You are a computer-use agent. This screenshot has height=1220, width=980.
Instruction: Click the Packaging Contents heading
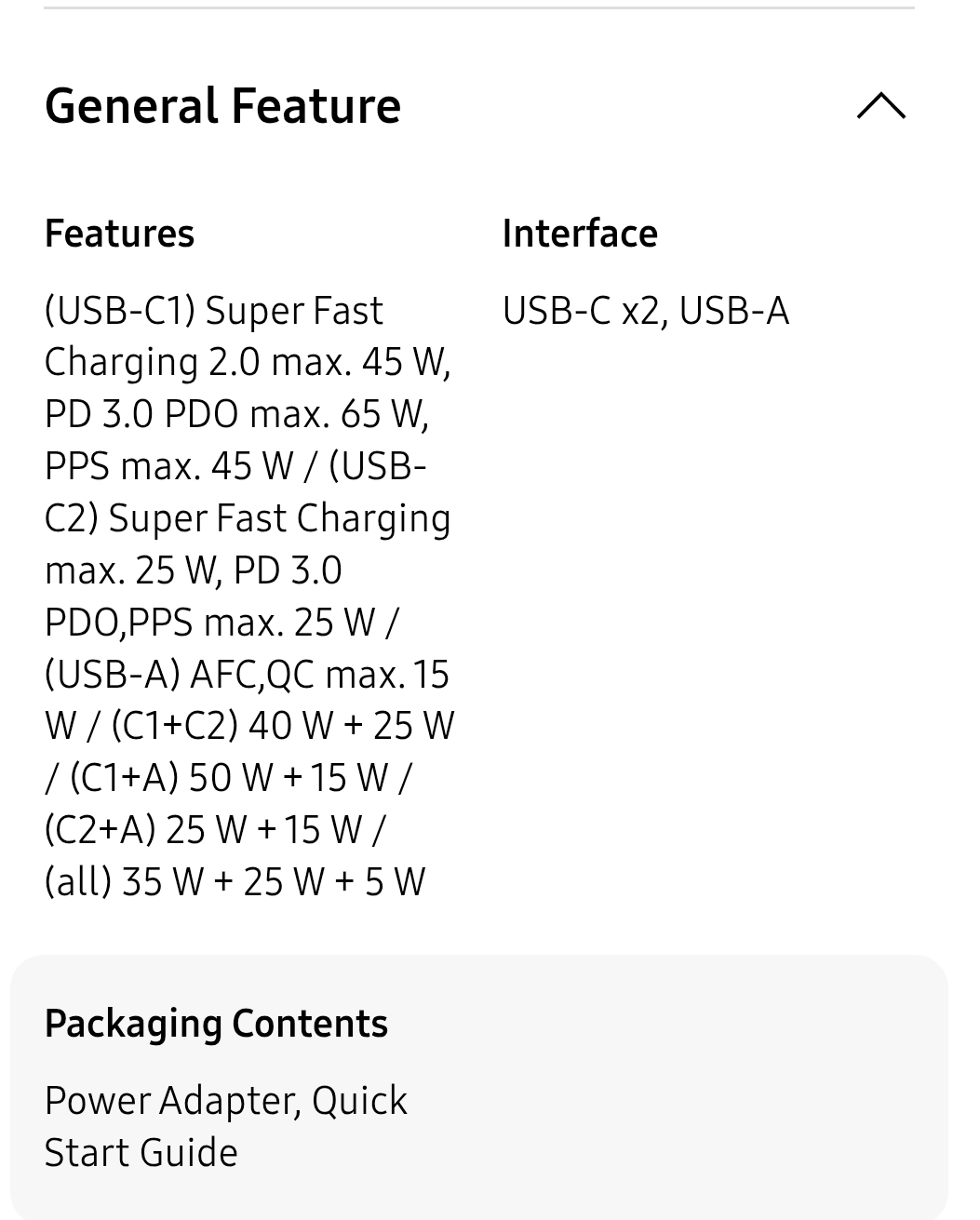click(216, 1022)
